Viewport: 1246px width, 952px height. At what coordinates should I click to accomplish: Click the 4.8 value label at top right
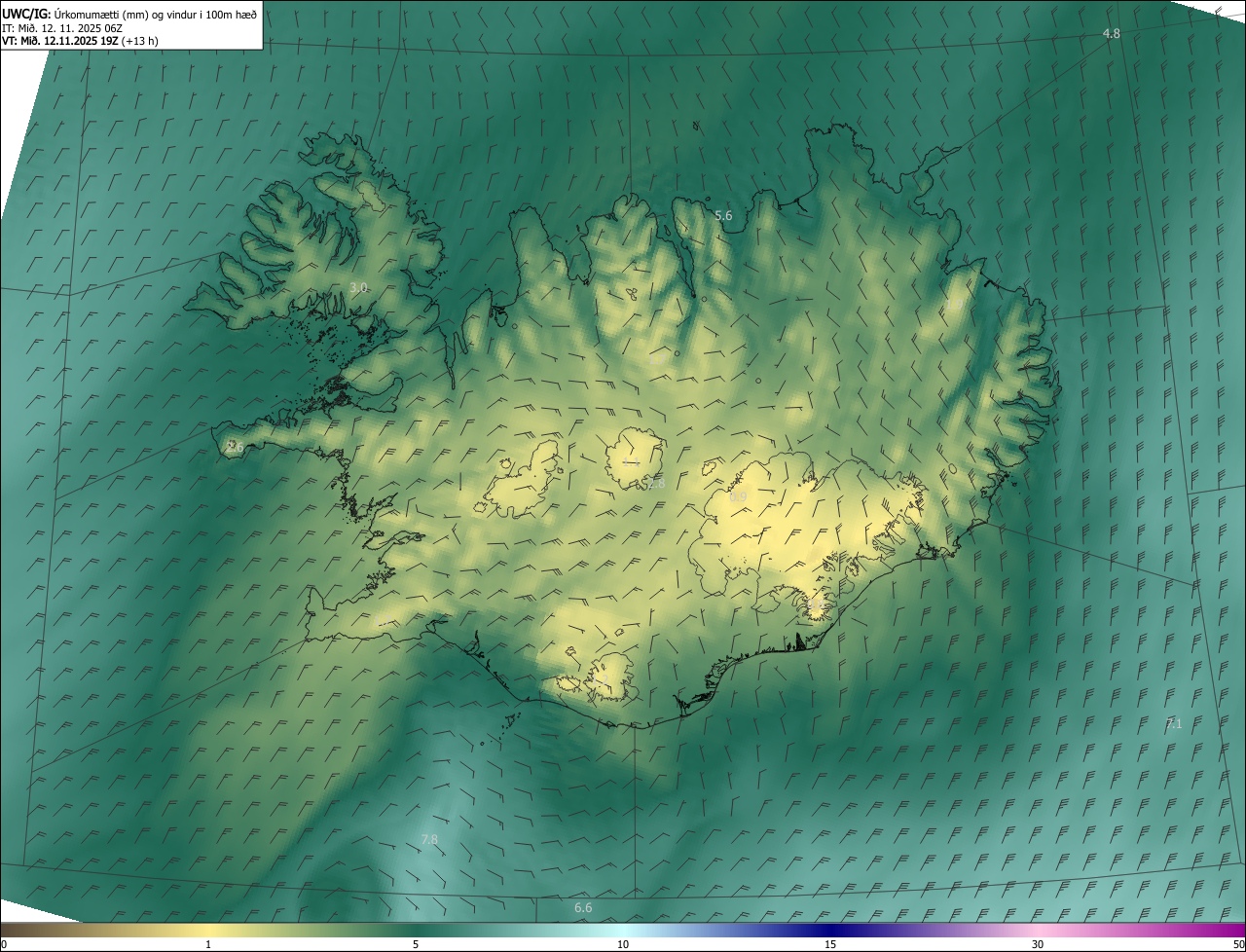click(x=1111, y=34)
